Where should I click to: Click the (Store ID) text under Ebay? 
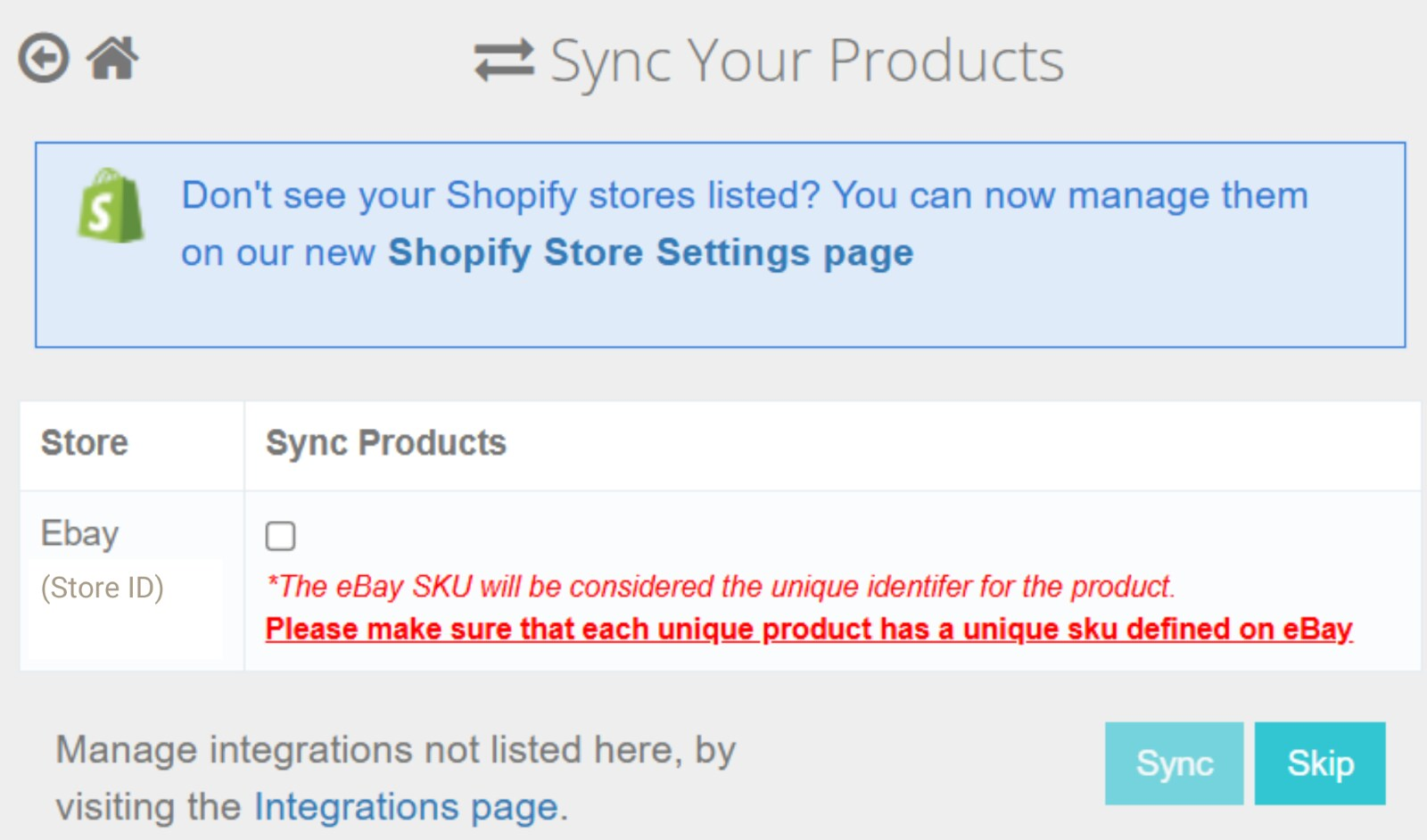tap(103, 587)
